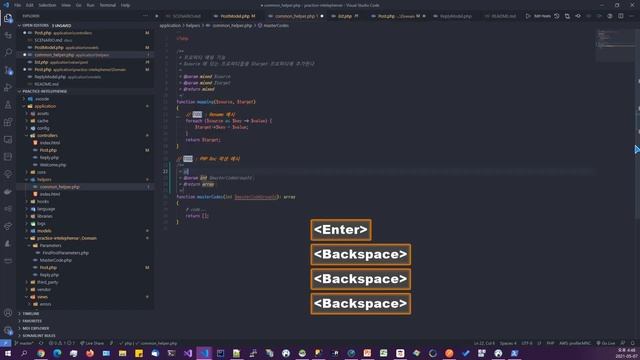Click the UTF-8 encoding in the status bar
The width and height of the screenshot is (640, 360).
(x=527, y=343)
